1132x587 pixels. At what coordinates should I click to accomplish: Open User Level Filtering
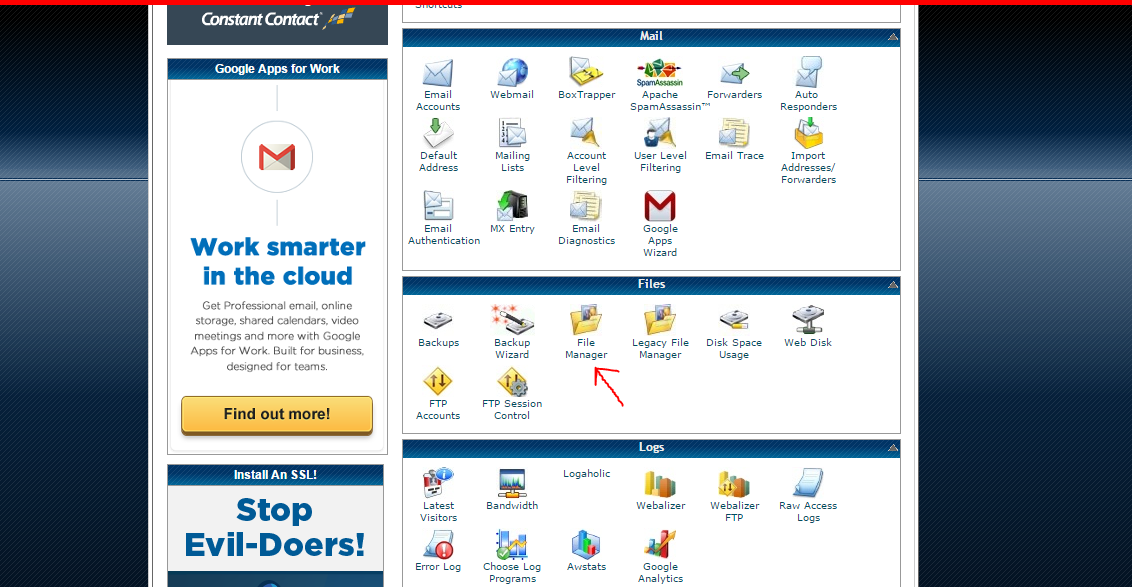(660, 146)
